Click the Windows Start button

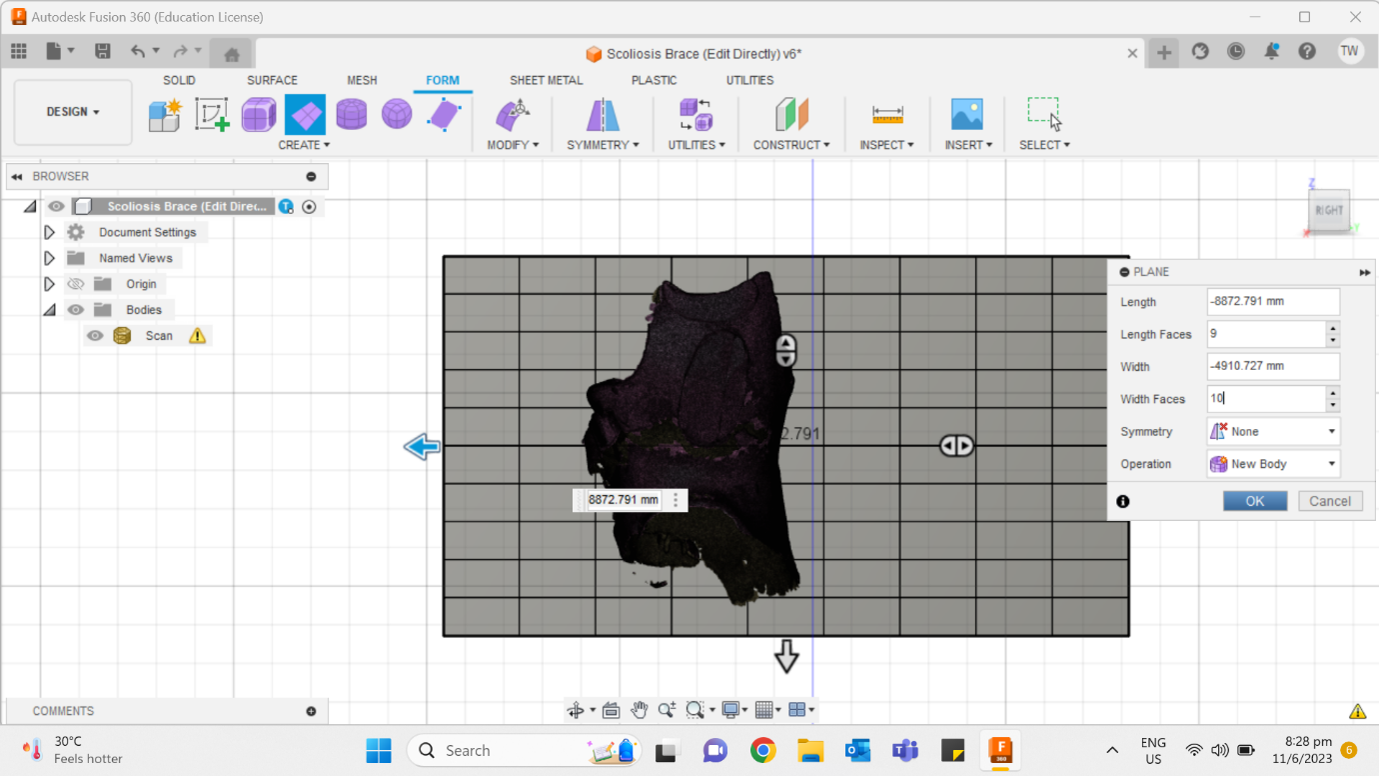tap(379, 752)
